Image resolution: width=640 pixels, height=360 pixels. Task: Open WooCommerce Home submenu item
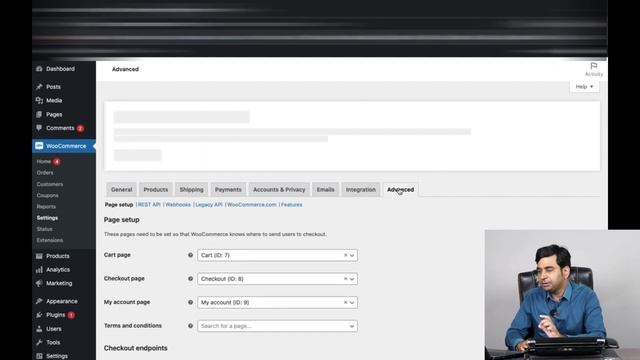[44, 162]
